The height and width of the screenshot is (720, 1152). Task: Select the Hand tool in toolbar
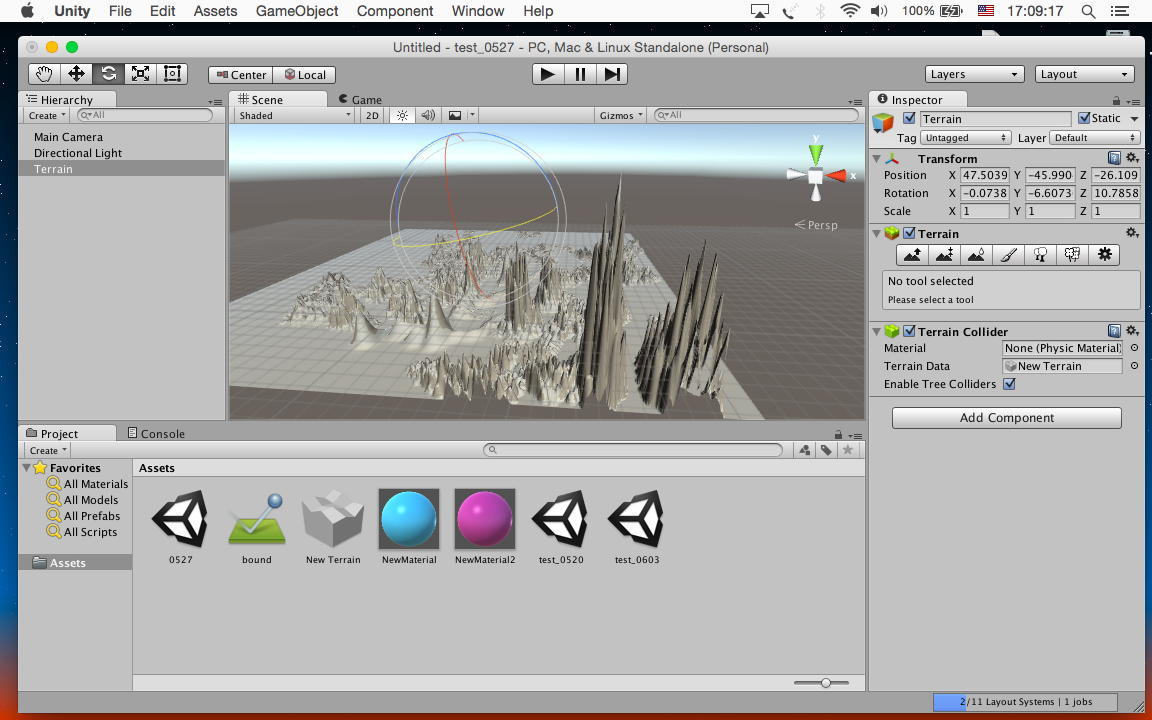click(44, 74)
